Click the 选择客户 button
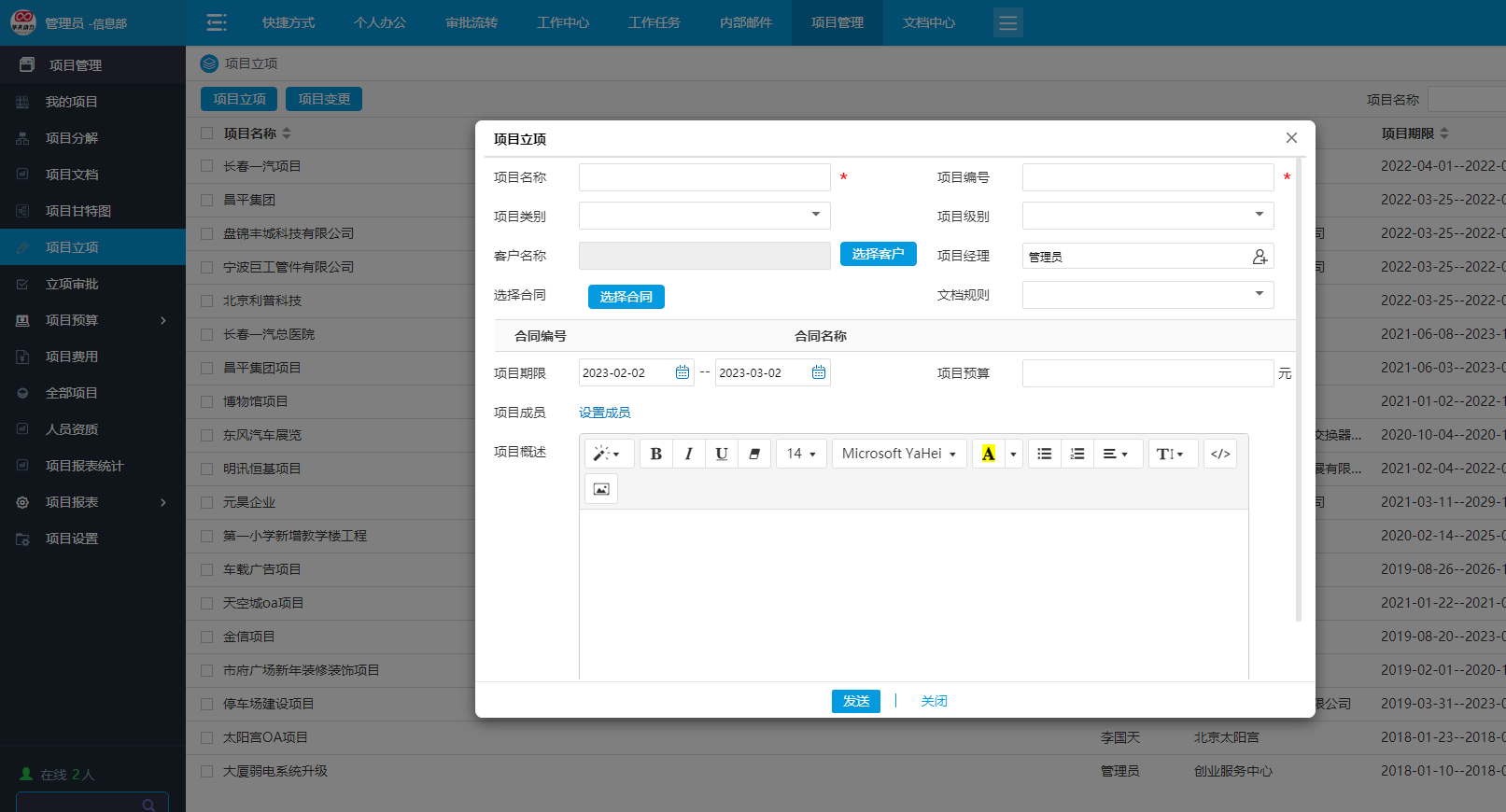Screen dimensions: 1506x812 (x=878, y=254)
